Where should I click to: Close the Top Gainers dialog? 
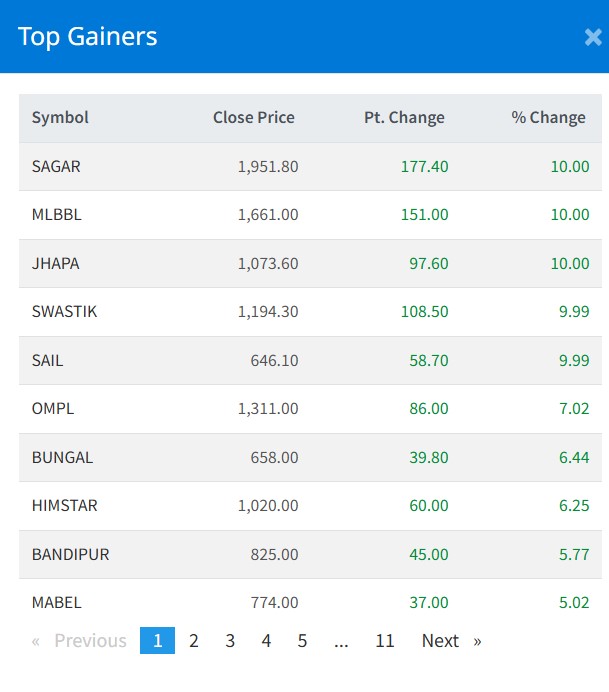(x=592, y=38)
